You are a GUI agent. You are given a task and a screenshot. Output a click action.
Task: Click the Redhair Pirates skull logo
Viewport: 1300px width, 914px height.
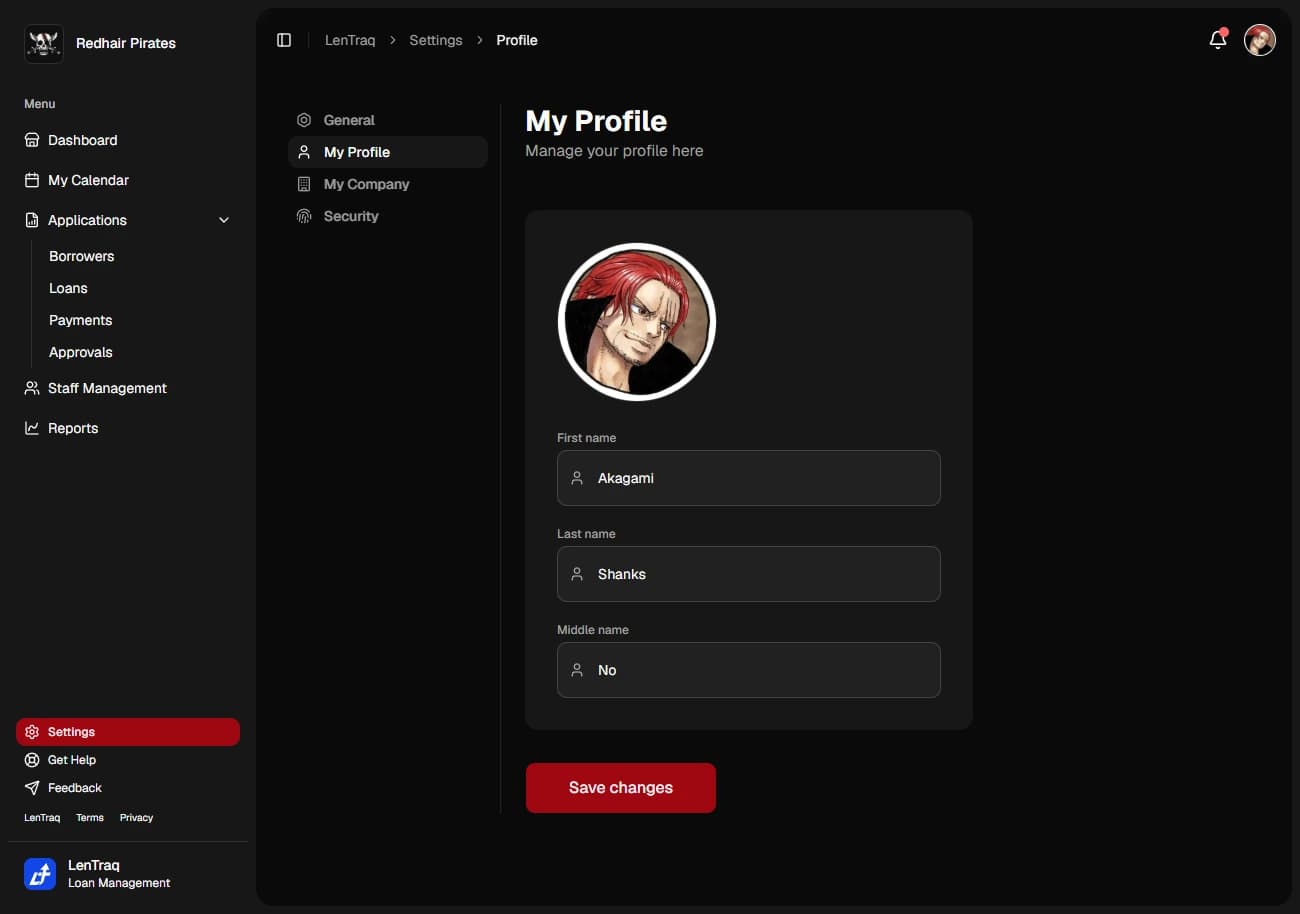click(x=44, y=43)
